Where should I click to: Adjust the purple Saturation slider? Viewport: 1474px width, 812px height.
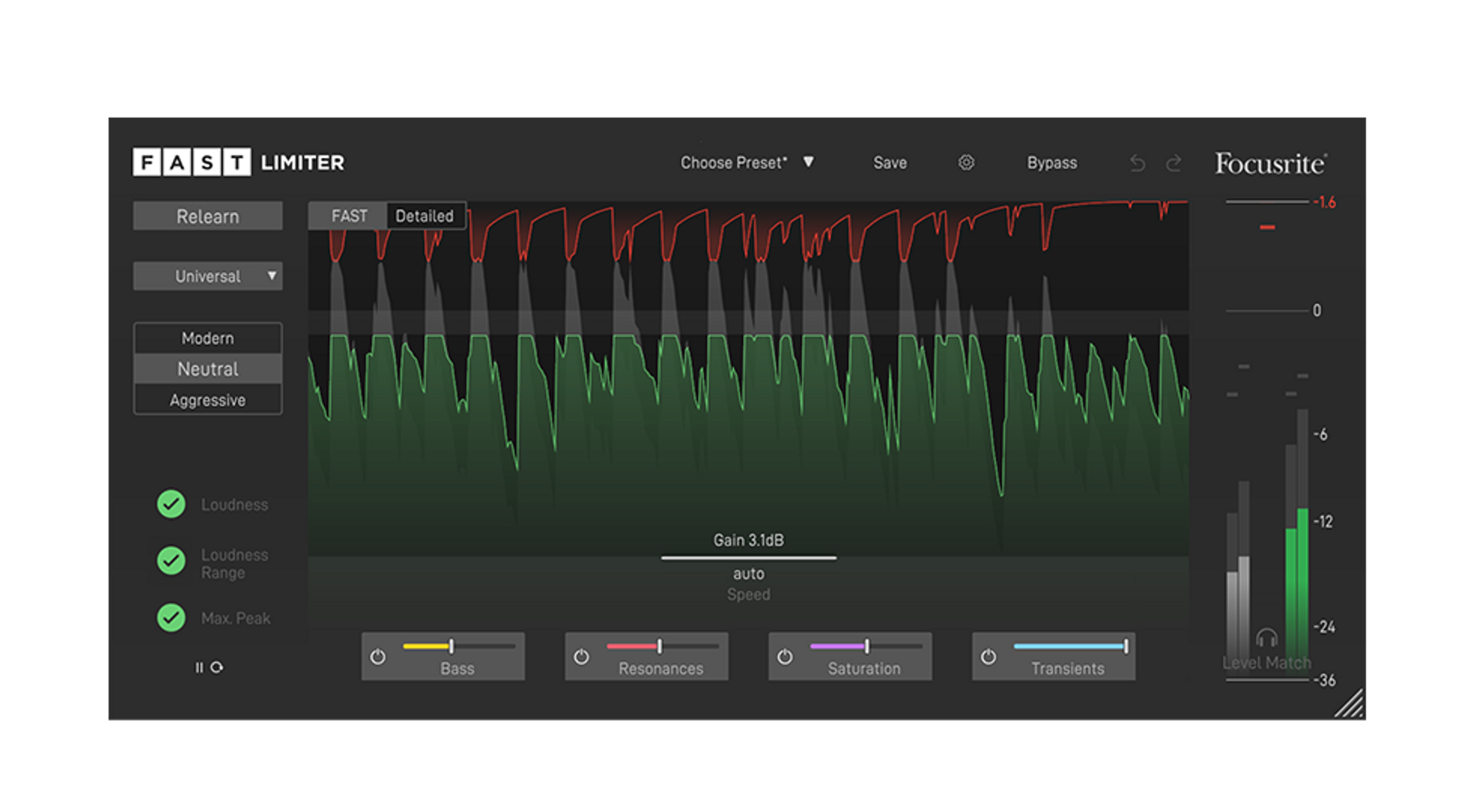tap(866, 646)
